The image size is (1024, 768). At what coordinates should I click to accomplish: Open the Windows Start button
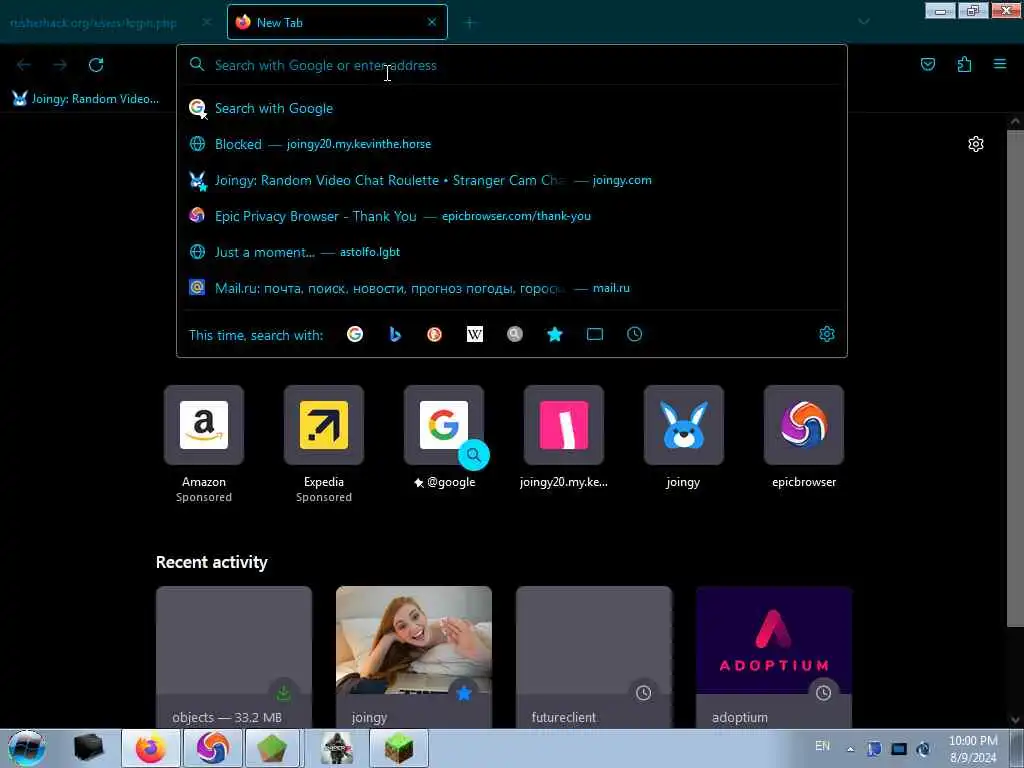point(27,748)
